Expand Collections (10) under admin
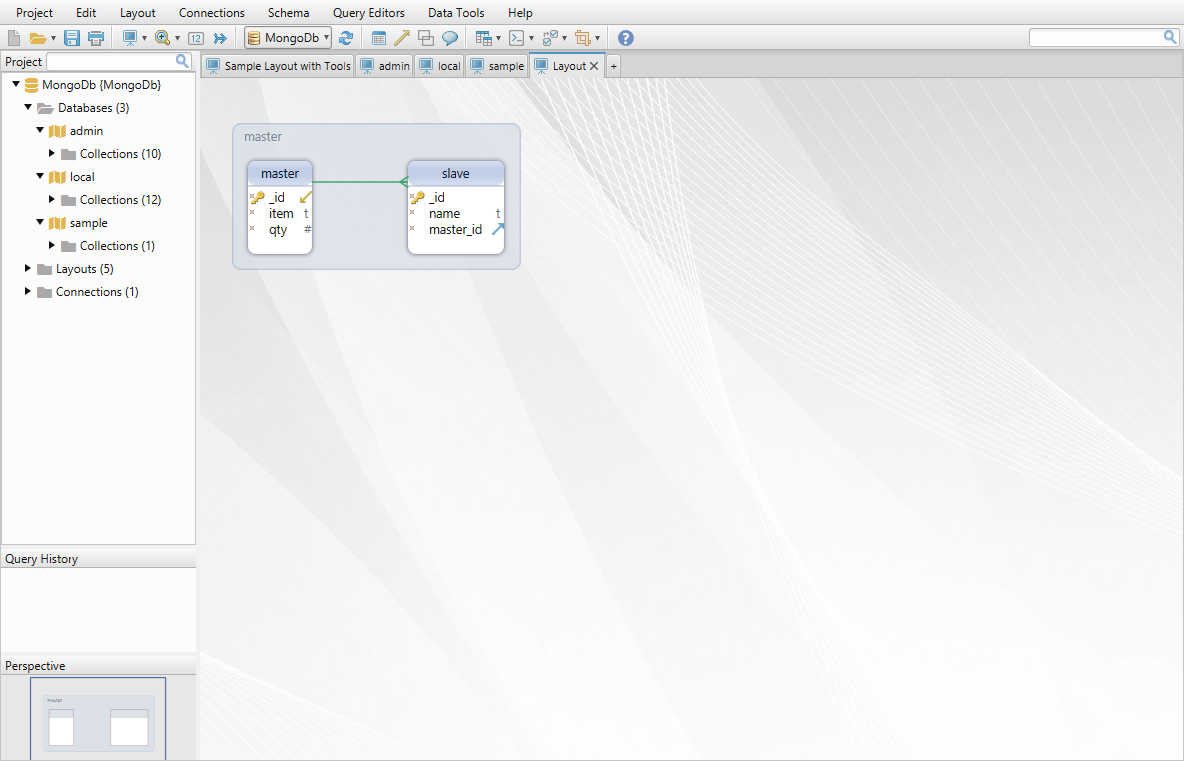Viewport: 1184px width, 761px height. (x=51, y=153)
